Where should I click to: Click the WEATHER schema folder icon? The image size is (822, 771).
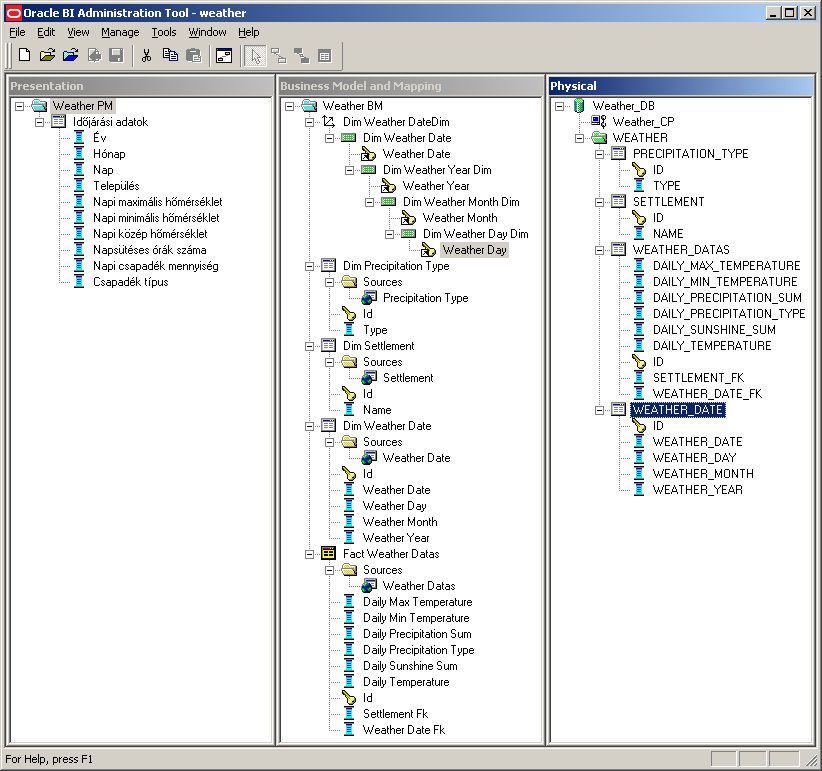click(599, 138)
